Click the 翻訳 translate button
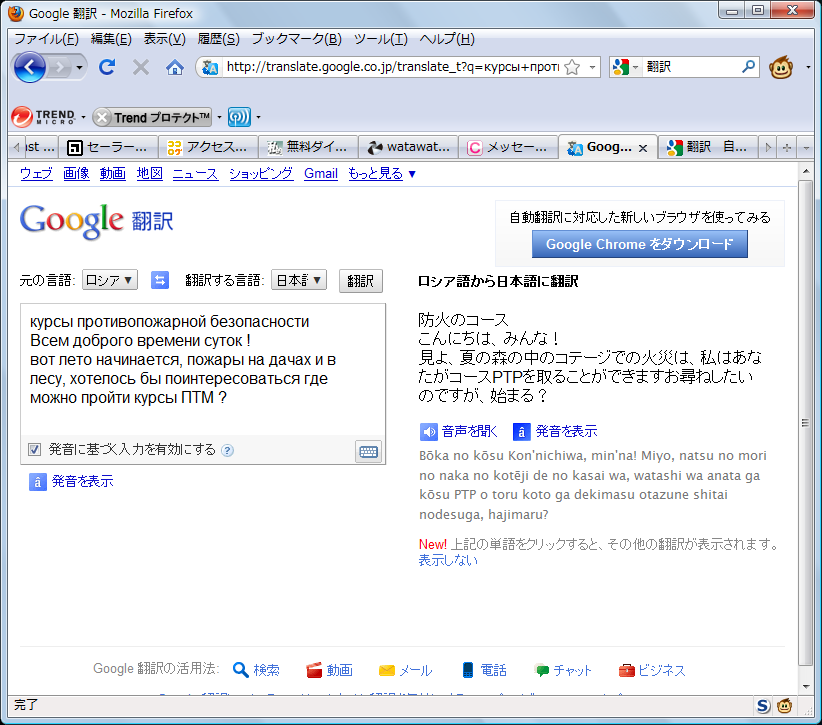Image resolution: width=822 pixels, height=725 pixels. point(361,281)
